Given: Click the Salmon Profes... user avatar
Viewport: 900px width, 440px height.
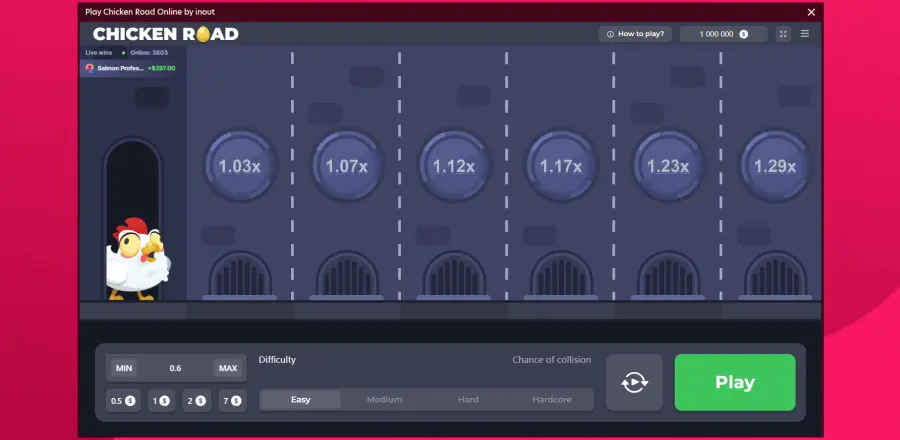Looking at the screenshot, I should click(x=90, y=68).
